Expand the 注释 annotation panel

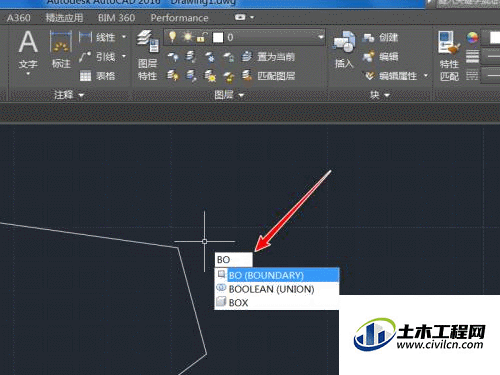(69, 95)
